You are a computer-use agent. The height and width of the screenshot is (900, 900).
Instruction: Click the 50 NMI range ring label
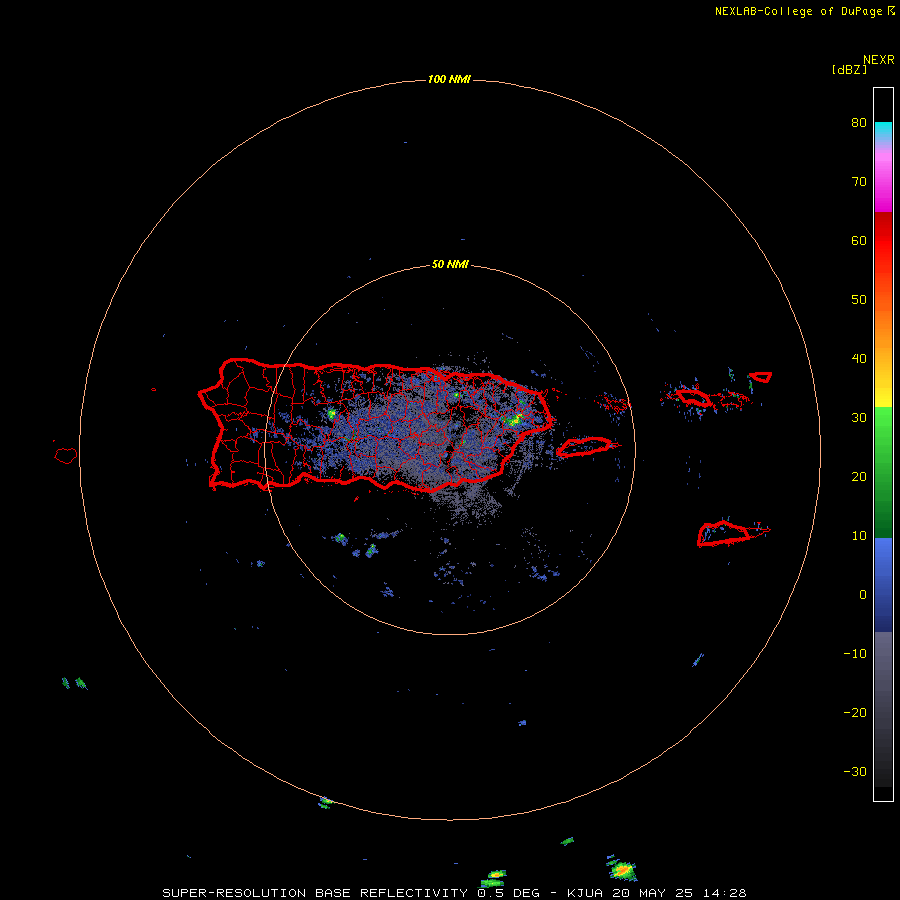pyautogui.click(x=450, y=265)
